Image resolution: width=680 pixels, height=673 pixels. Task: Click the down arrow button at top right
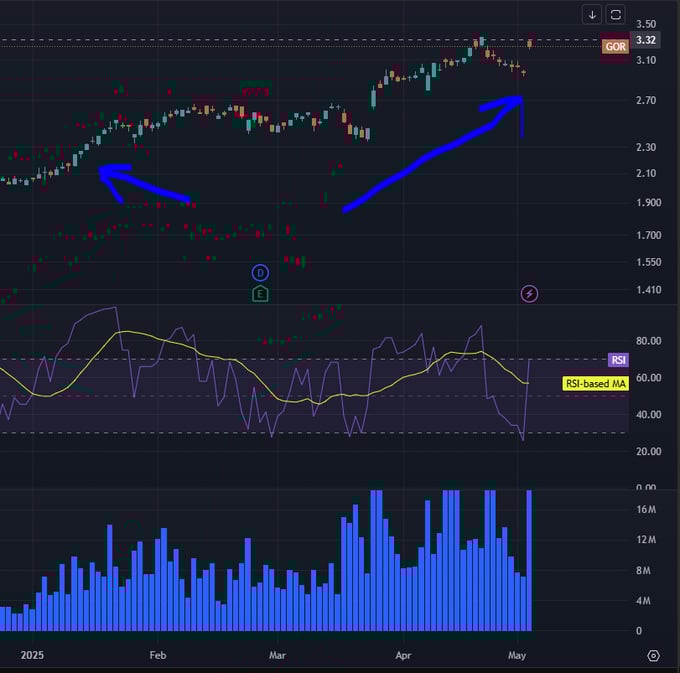(x=592, y=15)
